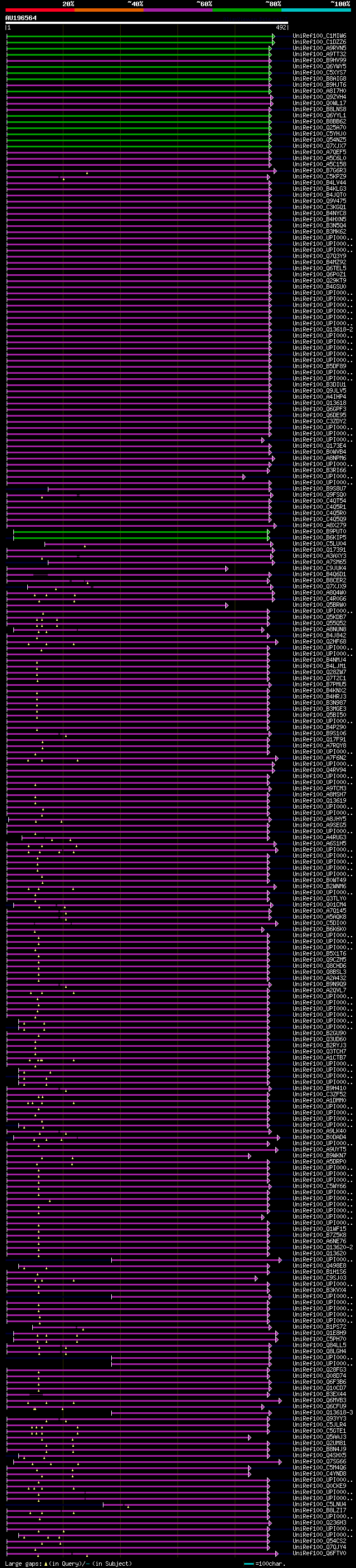Open hit UniRef100_B9HV99

319,60
